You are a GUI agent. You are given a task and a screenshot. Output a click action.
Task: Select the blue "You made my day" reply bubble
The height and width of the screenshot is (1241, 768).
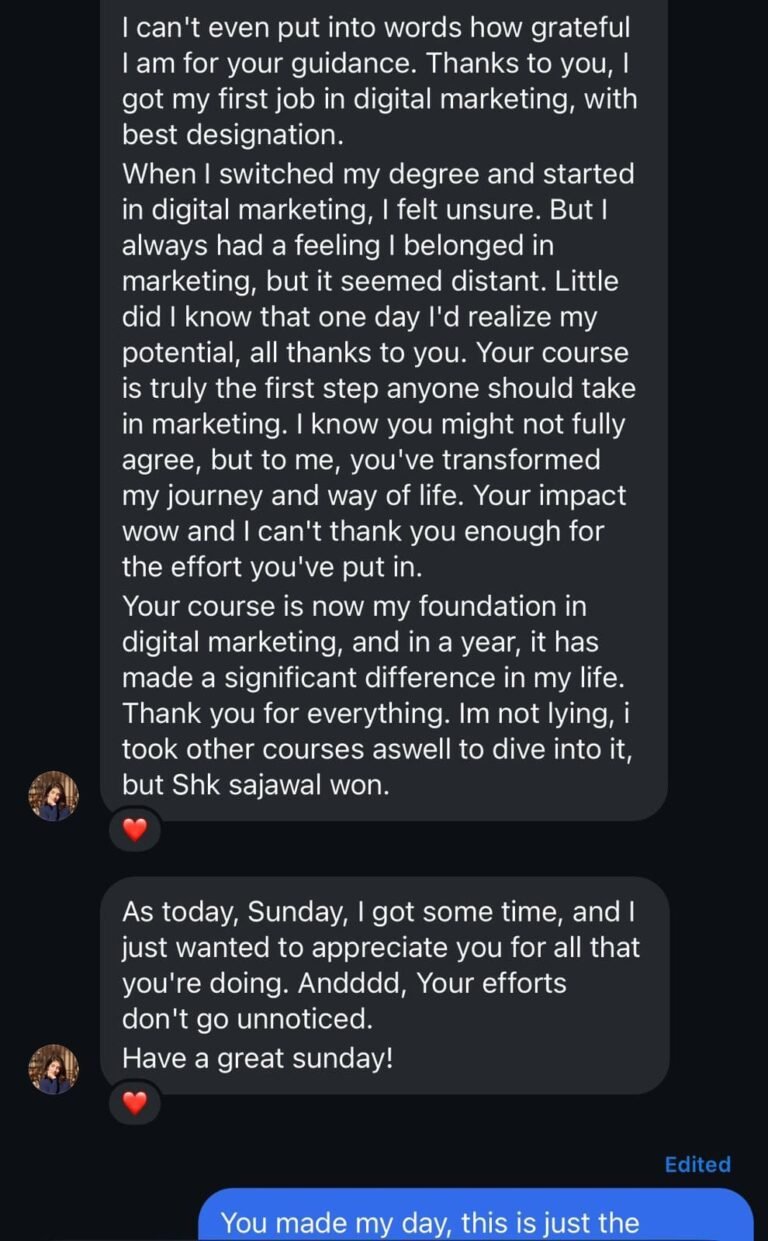click(476, 1221)
